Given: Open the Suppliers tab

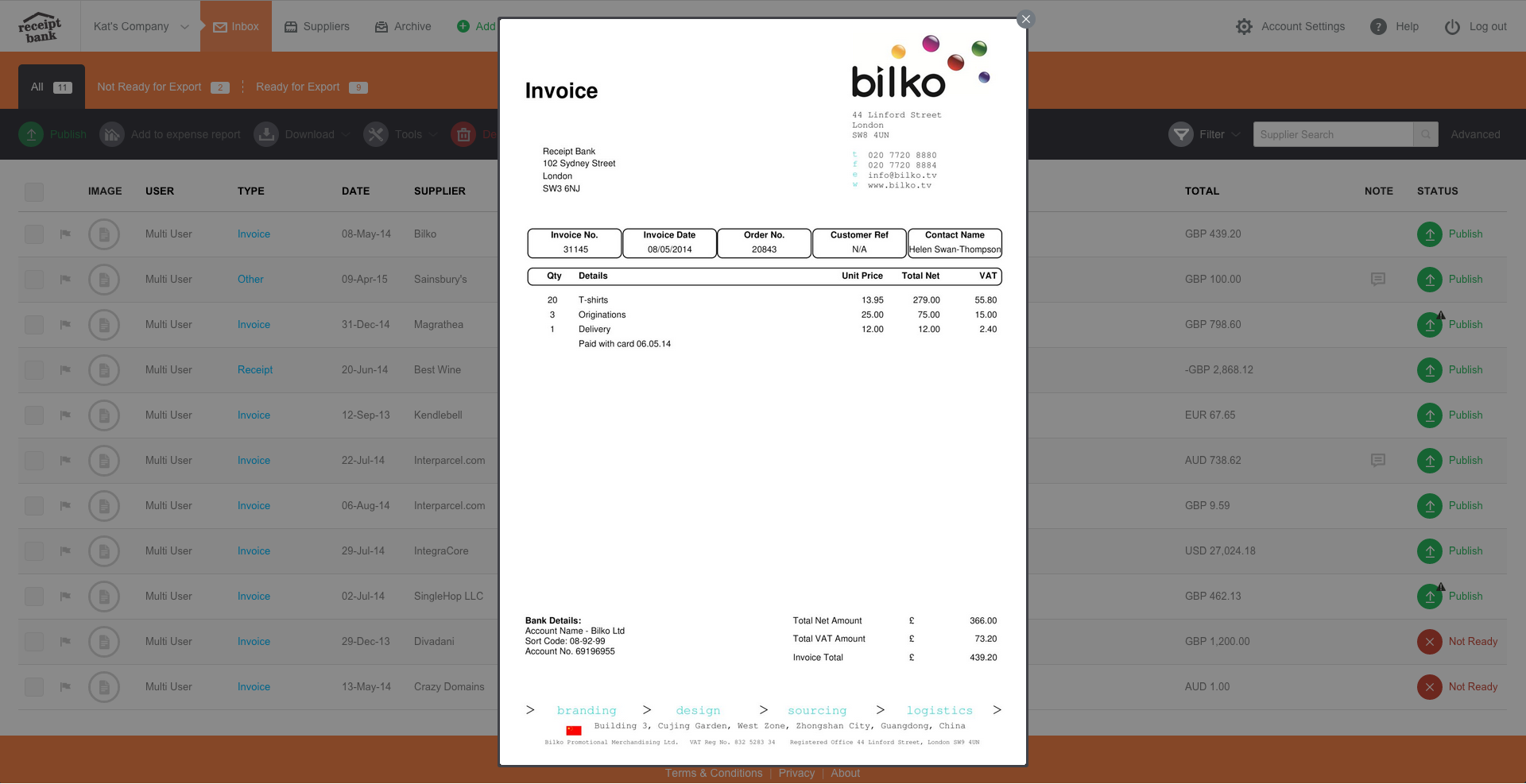Looking at the screenshot, I should tap(316, 26).
